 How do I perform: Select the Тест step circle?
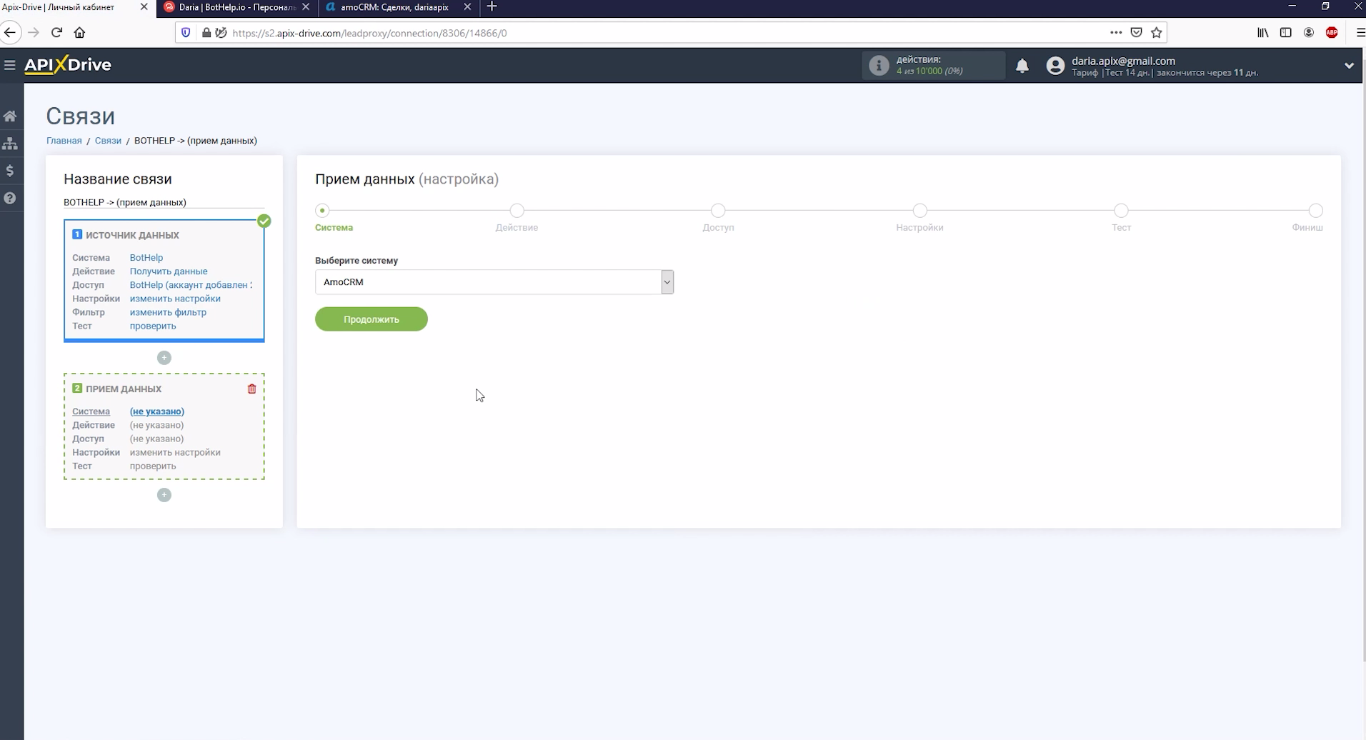tap(1121, 211)
